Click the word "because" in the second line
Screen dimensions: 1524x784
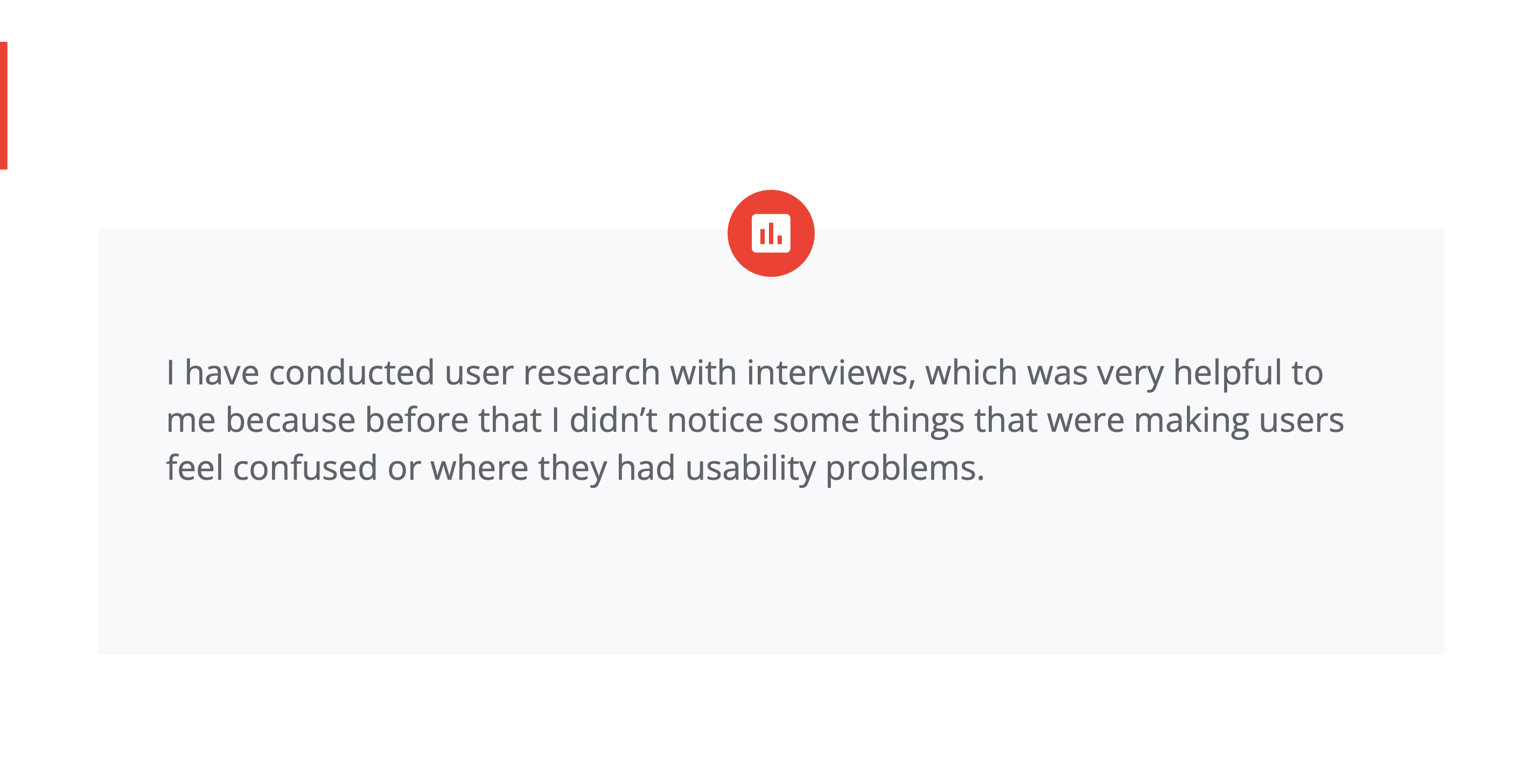pos(290,421)
